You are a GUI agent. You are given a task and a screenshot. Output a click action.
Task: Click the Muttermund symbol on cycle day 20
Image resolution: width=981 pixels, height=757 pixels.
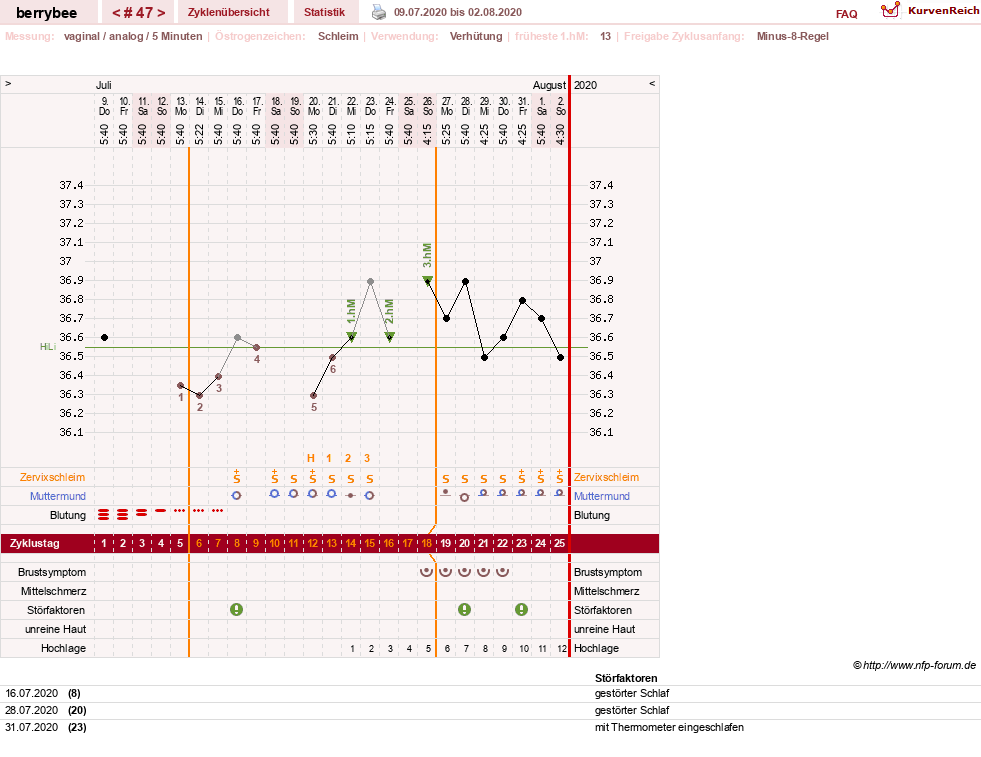(x=464, y=497)
